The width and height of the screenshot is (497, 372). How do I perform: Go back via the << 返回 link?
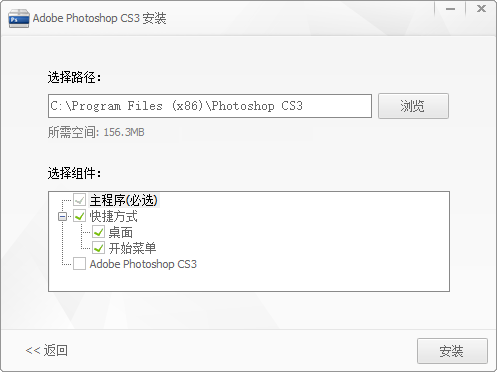[47, 350]
